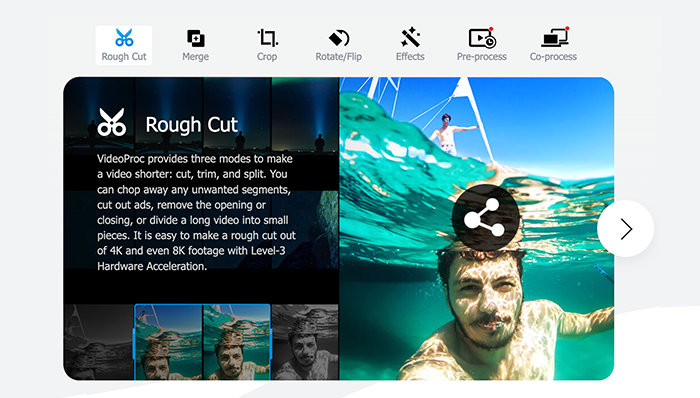700x398 pixels.
Task: Select the last grayscale filmstrip thumbnail
Action: pyautogui.click(x=305, y=342)
